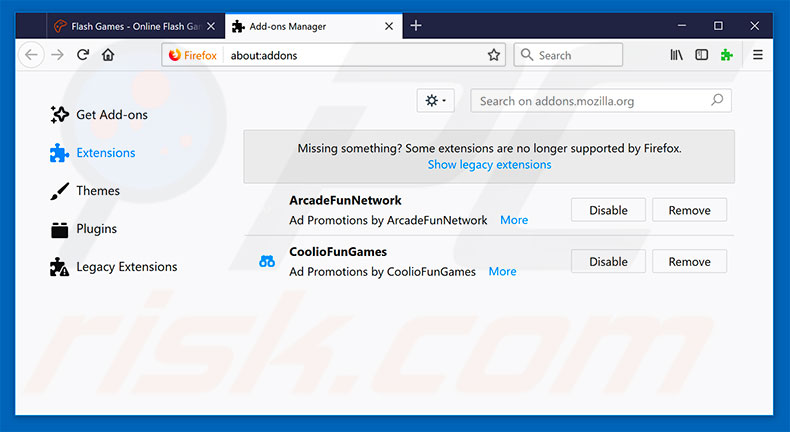Remove the ArcadeFunNetwork extension

pyautogui.click(x=689, y=210)
